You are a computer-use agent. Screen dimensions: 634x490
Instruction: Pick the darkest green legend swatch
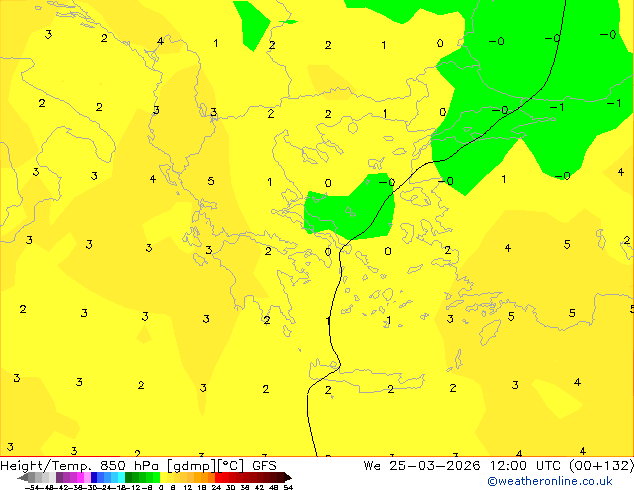pos(128,478)
